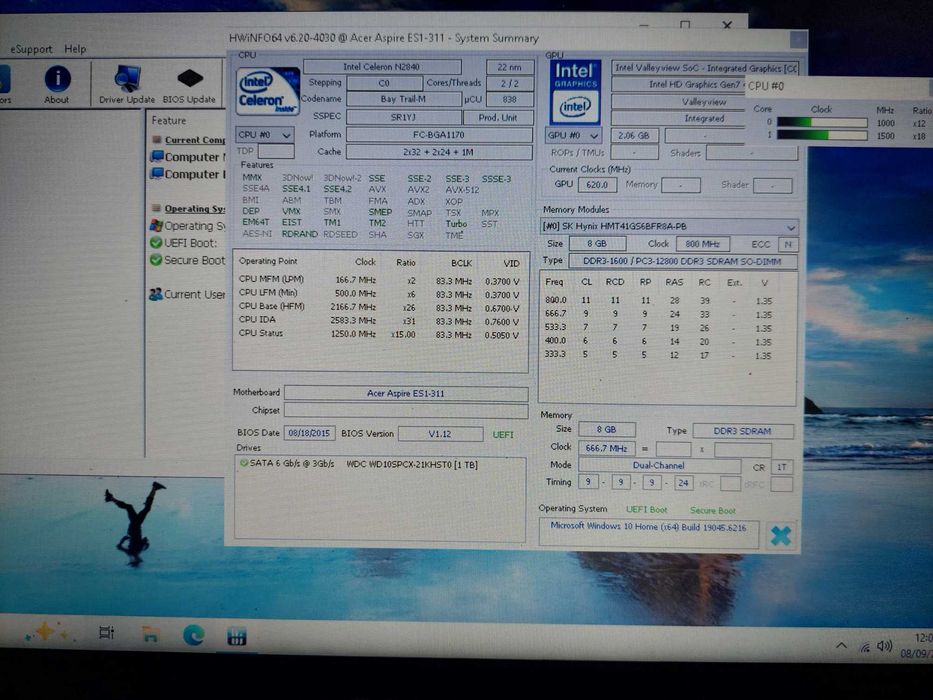Click the 2.06 GB GPU memory field
Screen dimensions: 933x700
634,136
